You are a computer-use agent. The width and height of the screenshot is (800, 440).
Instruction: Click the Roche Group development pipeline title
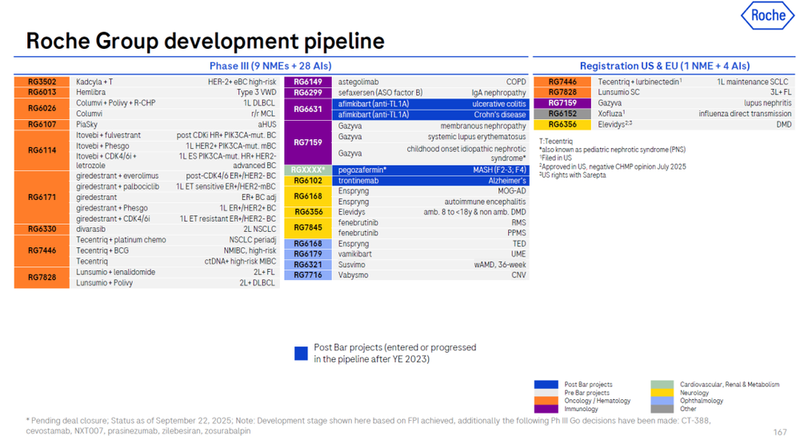(x=204, y=41)
